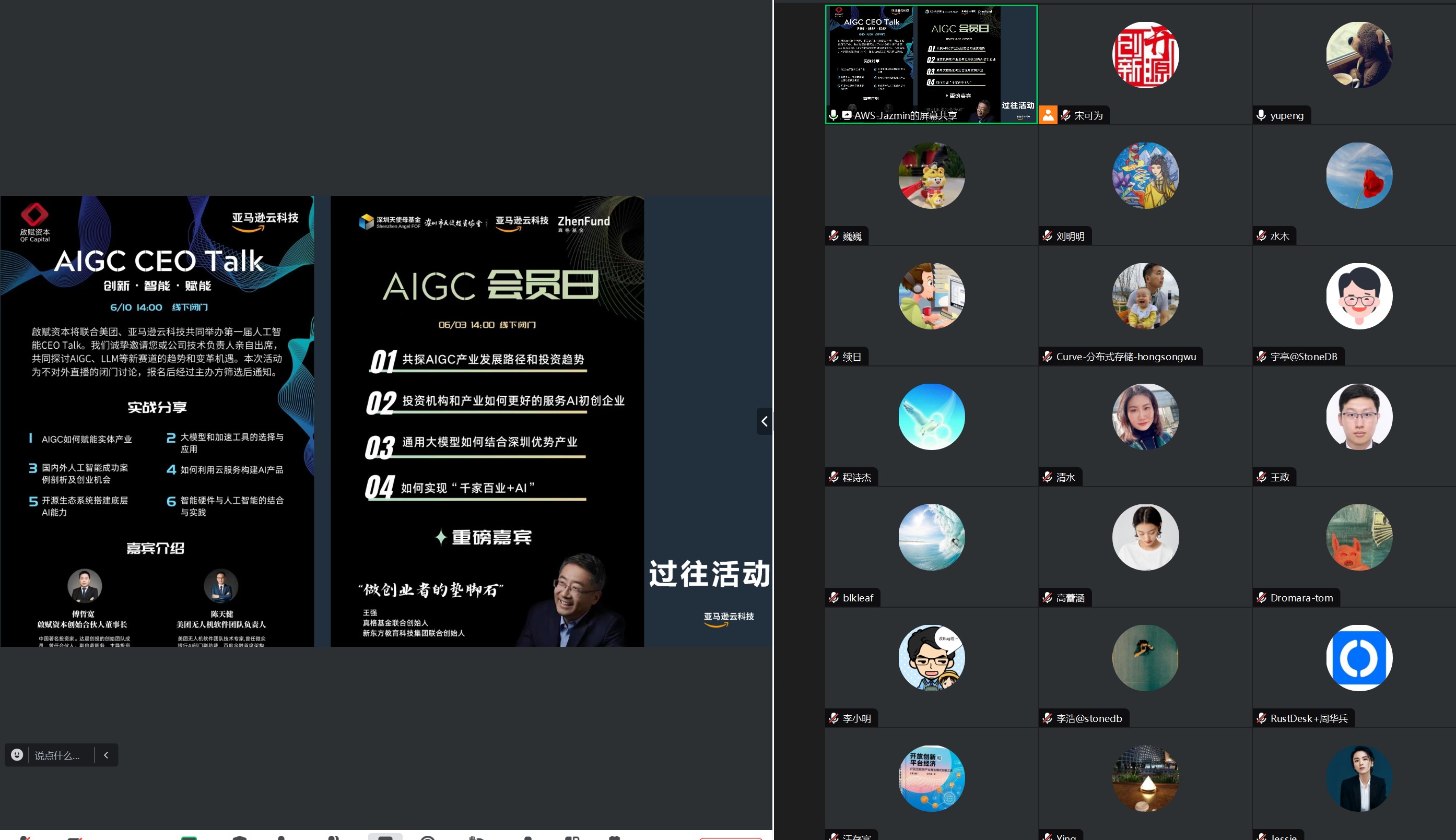Viewport: 1456px width, 840px height.
Task: Click the muted mic icon of RustDesk+周华兵
Action: point(1262,718)
